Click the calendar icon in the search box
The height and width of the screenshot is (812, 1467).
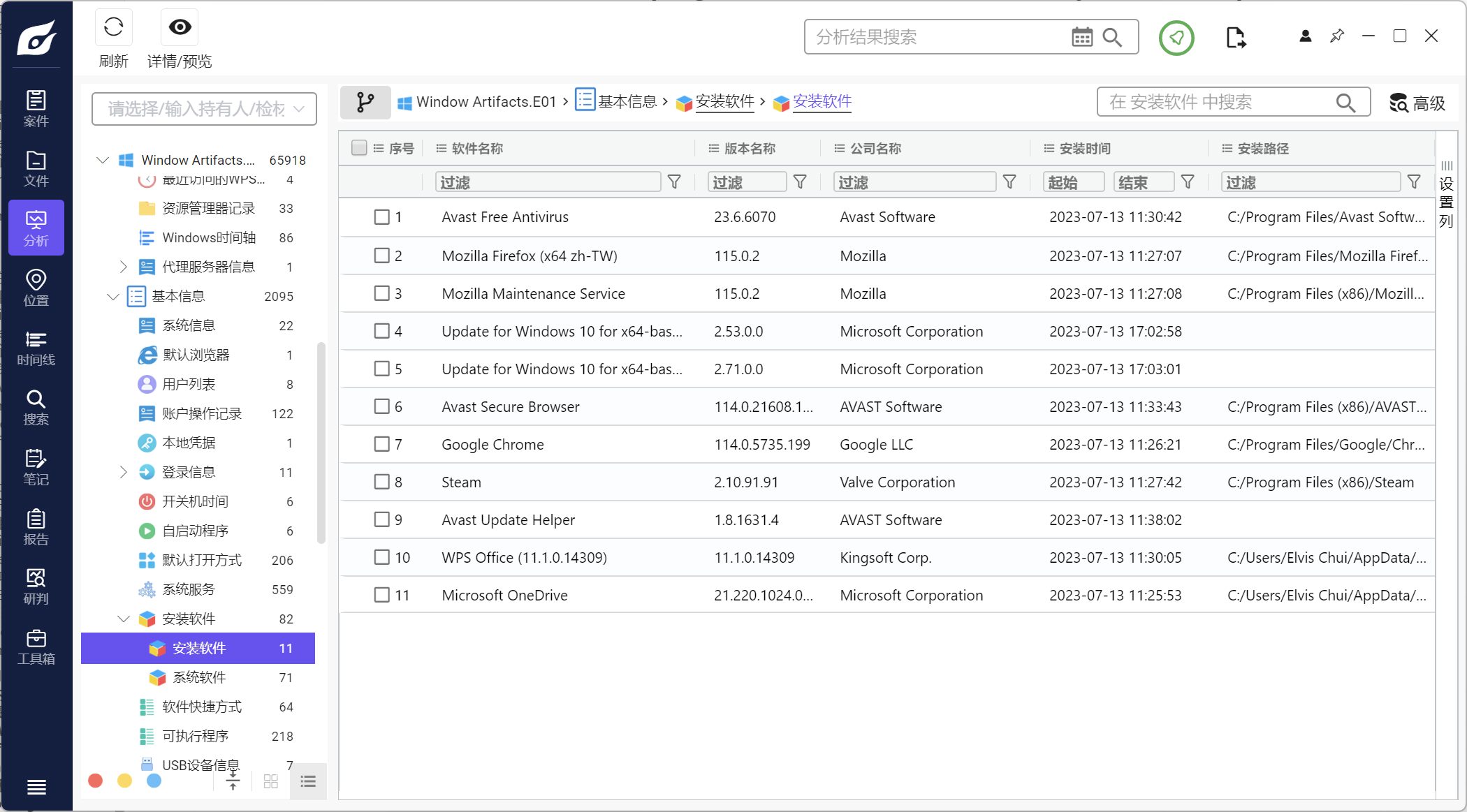click(x=1082, y=37)
